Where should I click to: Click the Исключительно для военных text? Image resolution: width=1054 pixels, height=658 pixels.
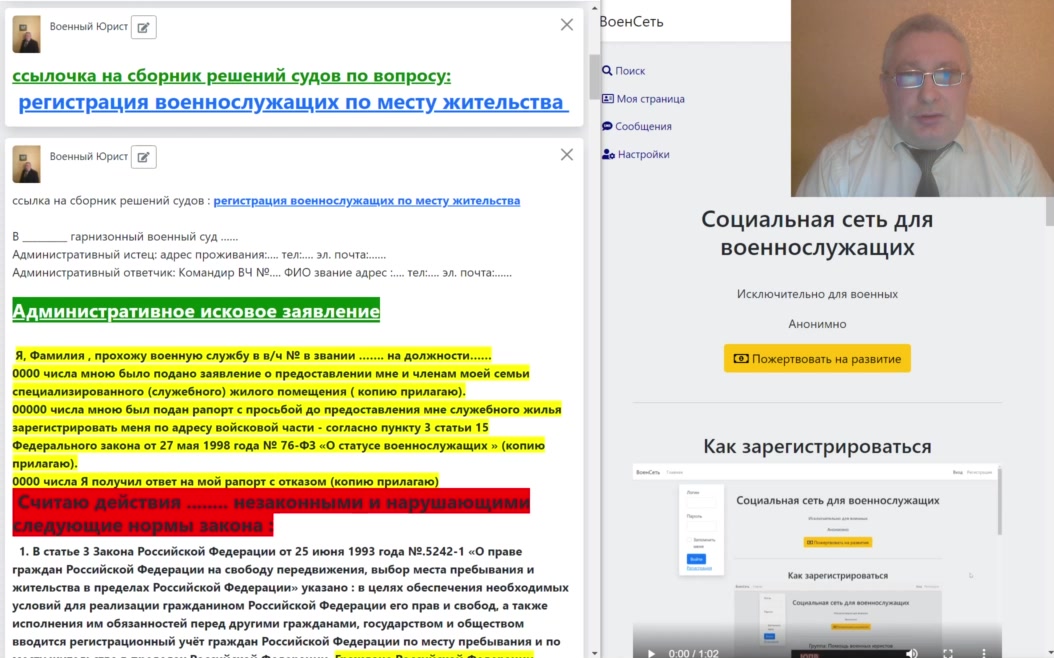tap(817, 294)
